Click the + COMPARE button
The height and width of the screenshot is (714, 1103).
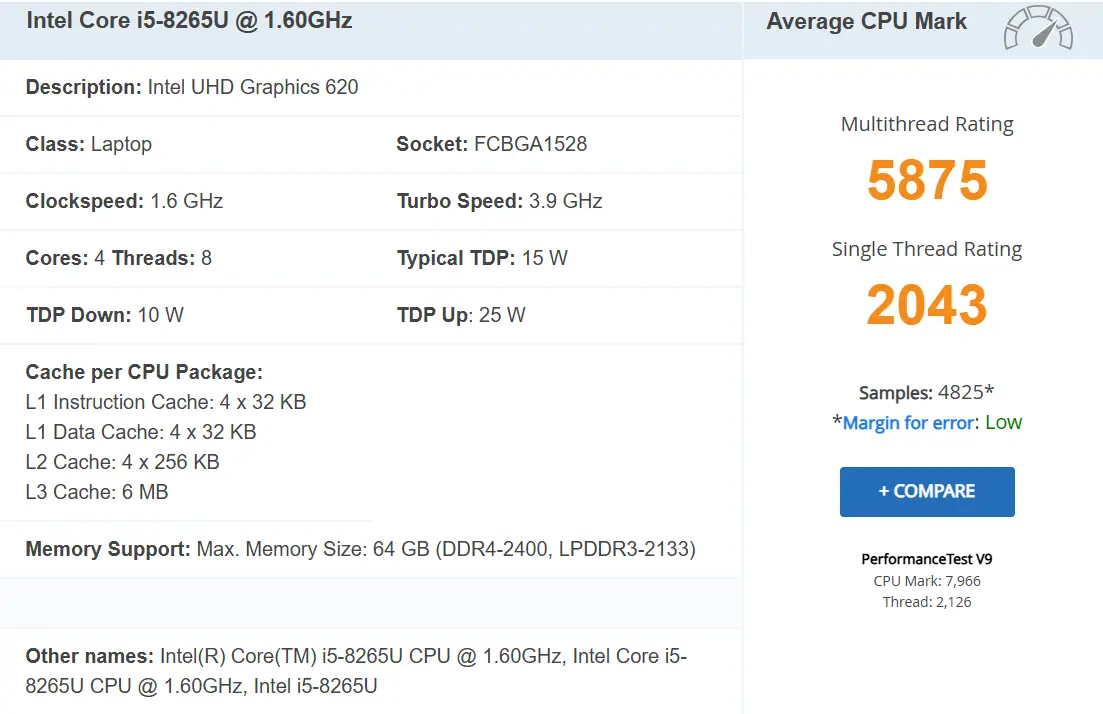pyautogui.click(x=926, y=491)
